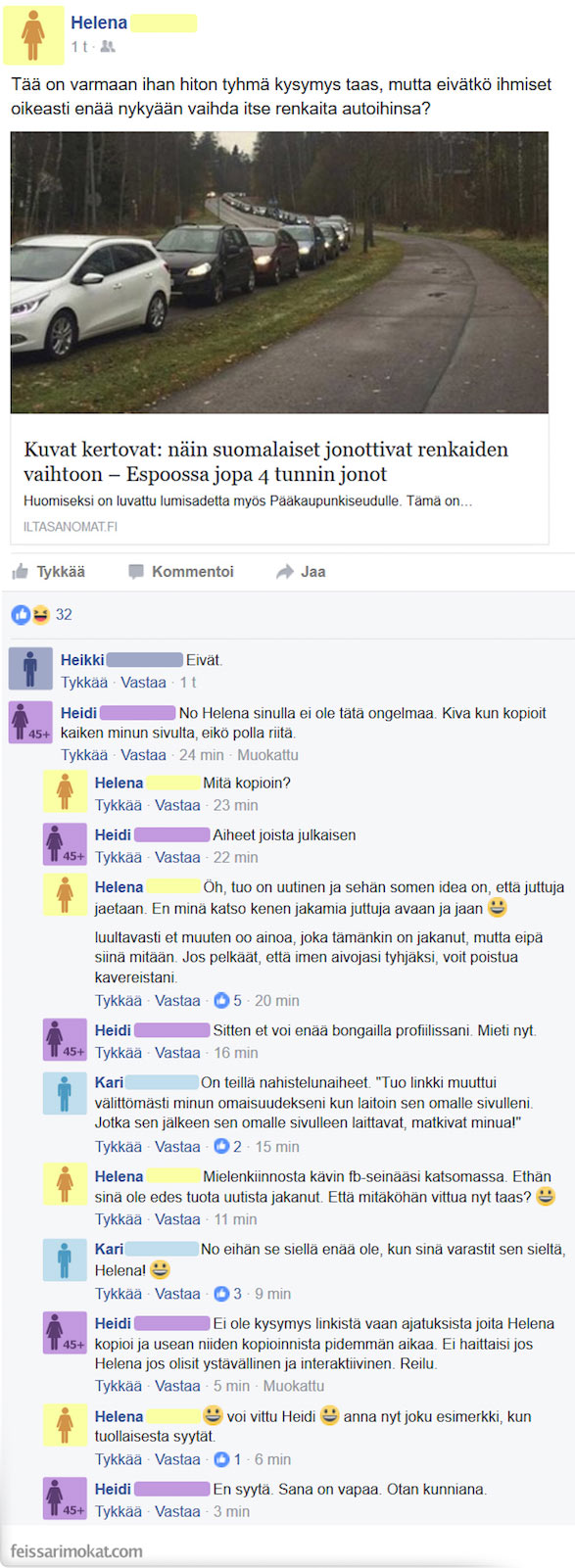Click the share arrow icon beside Jaa
Viewport: 575px width, 1568px height.
(285, 572)
